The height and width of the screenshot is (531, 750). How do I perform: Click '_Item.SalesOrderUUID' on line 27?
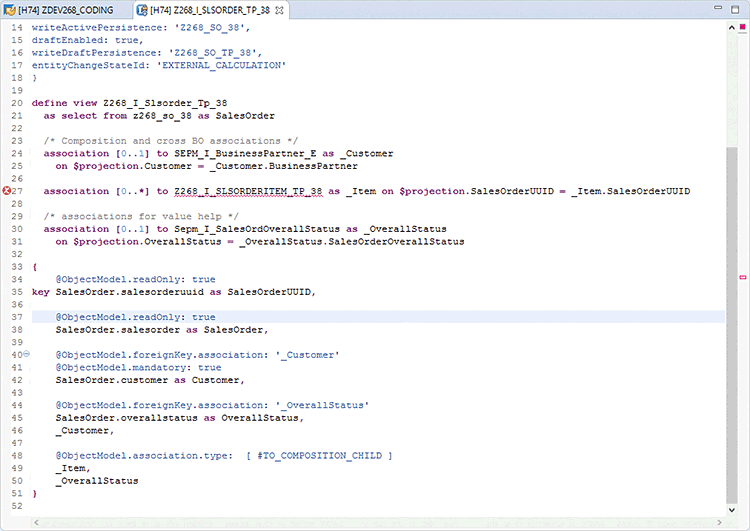631,191
